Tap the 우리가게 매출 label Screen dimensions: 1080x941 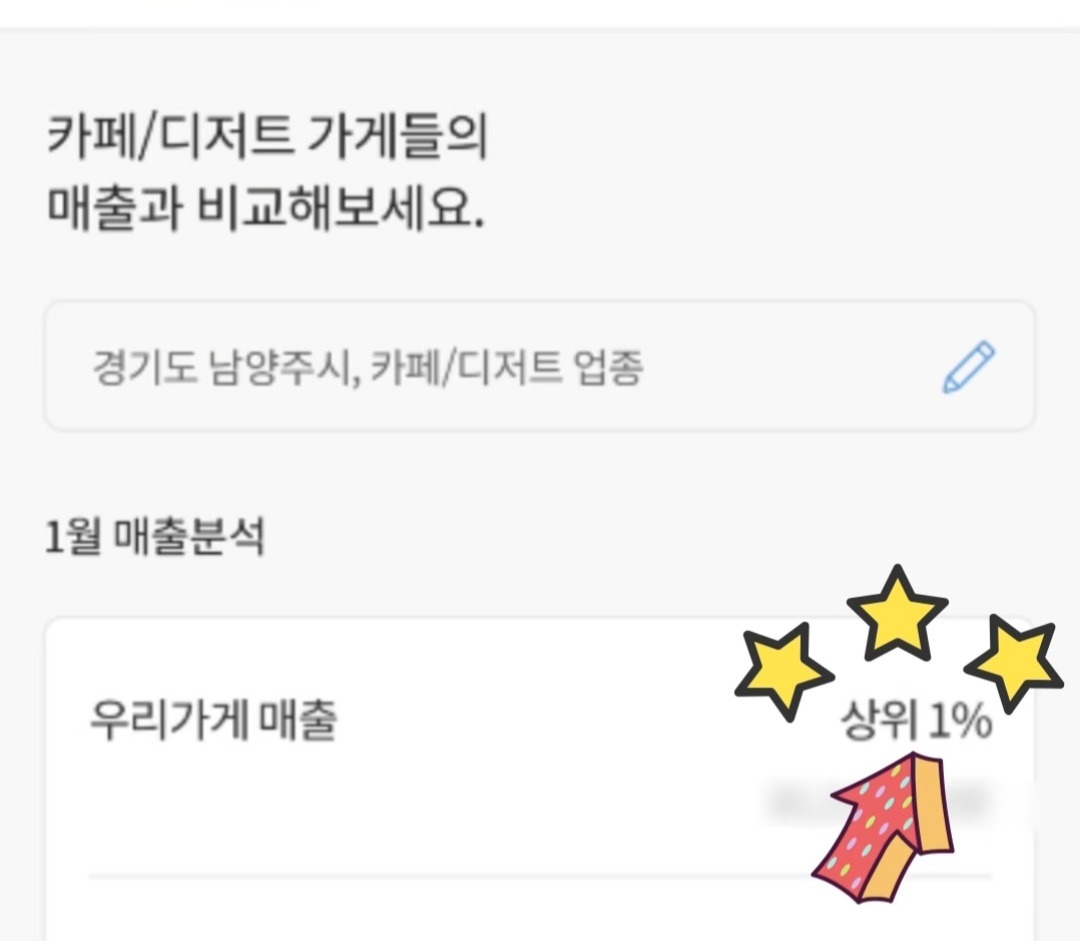(x=213, y=721)
